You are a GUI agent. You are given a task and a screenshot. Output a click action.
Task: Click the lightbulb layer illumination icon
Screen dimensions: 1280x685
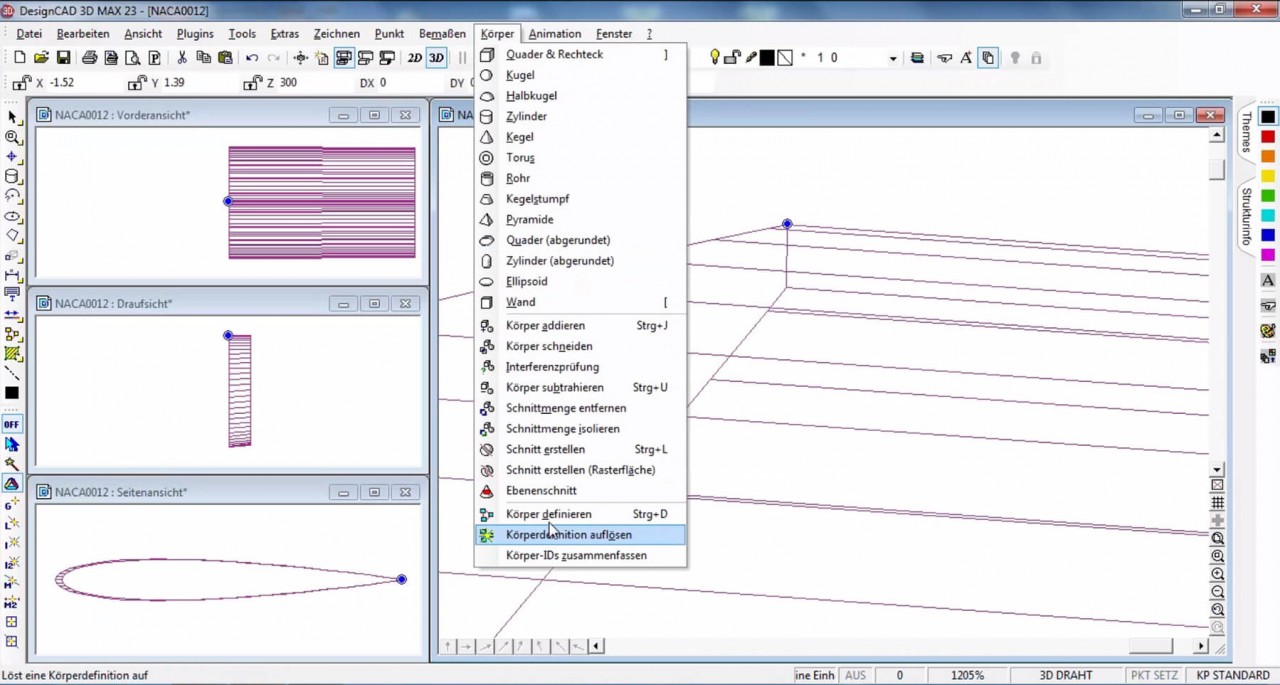tap(715, 57)
